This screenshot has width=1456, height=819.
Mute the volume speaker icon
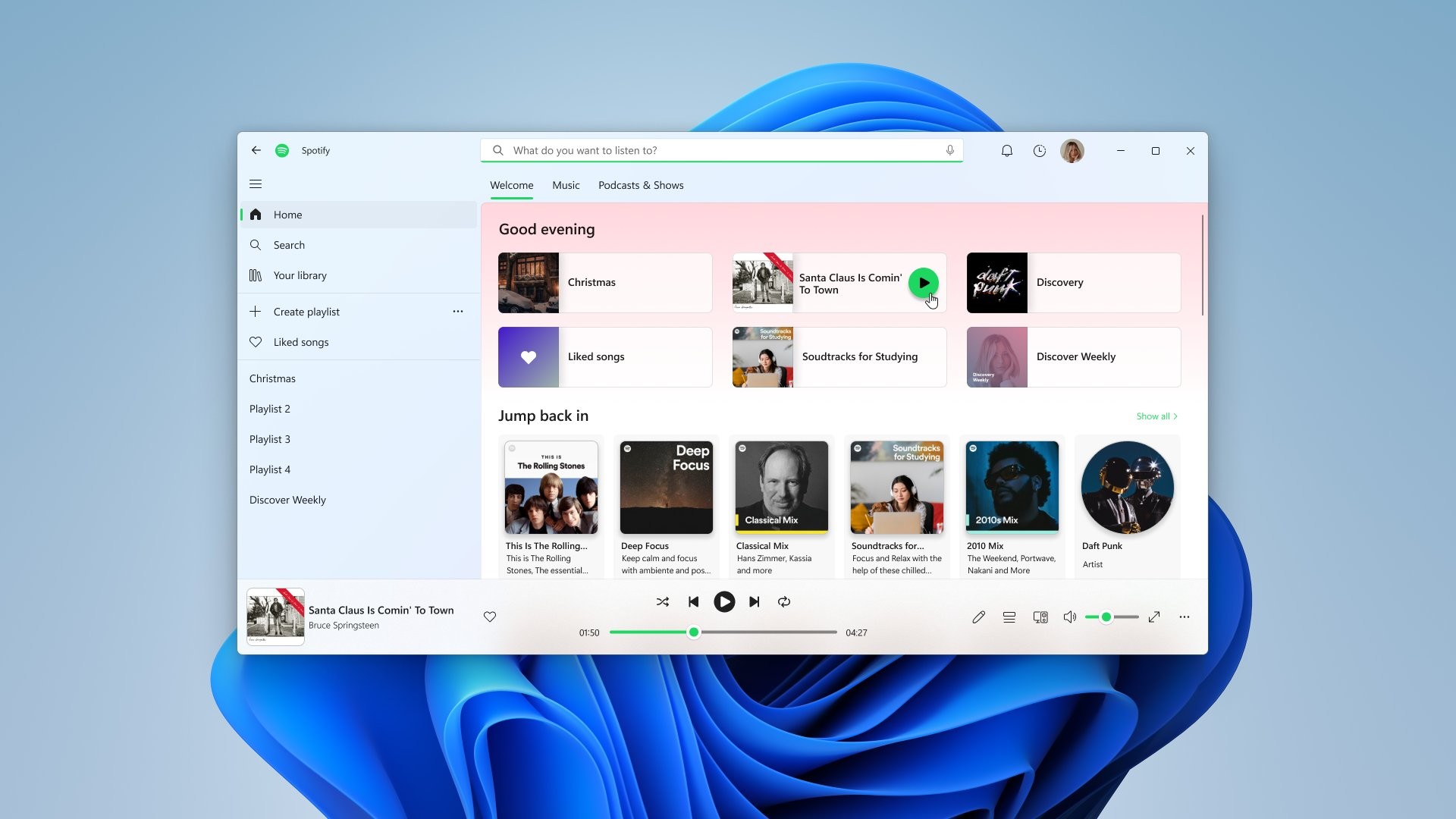[1069, 618]
